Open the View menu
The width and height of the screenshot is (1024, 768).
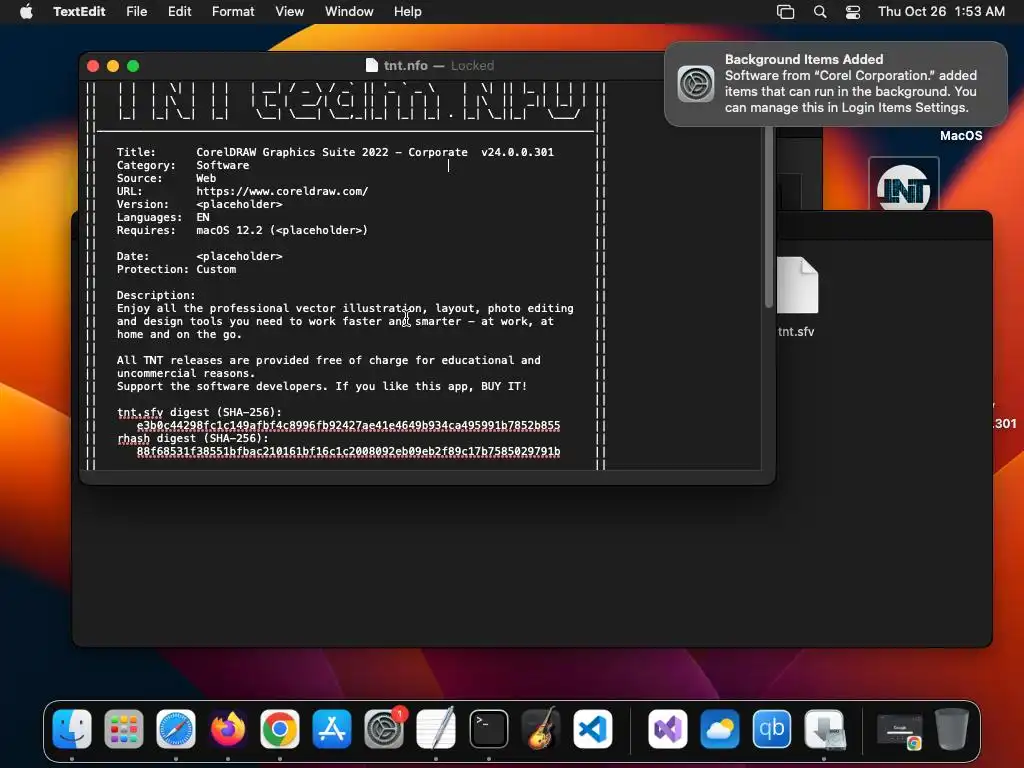click(x=289, y=11)
